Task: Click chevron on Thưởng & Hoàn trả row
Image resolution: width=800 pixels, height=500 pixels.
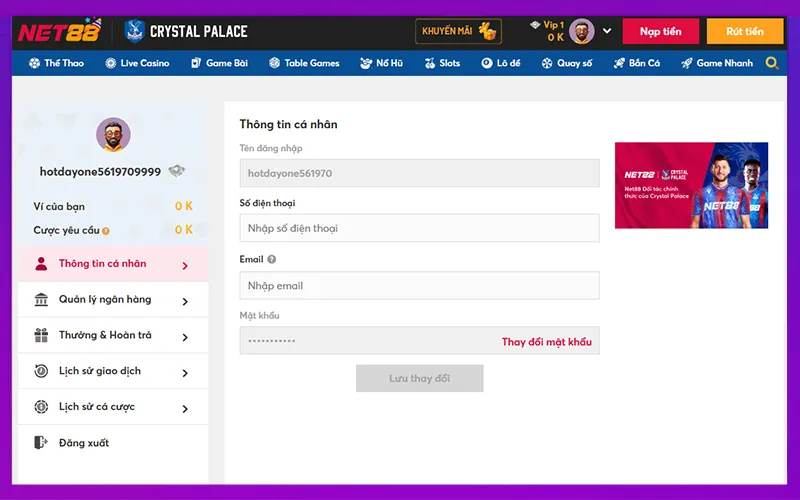Action: coord(185,337)
